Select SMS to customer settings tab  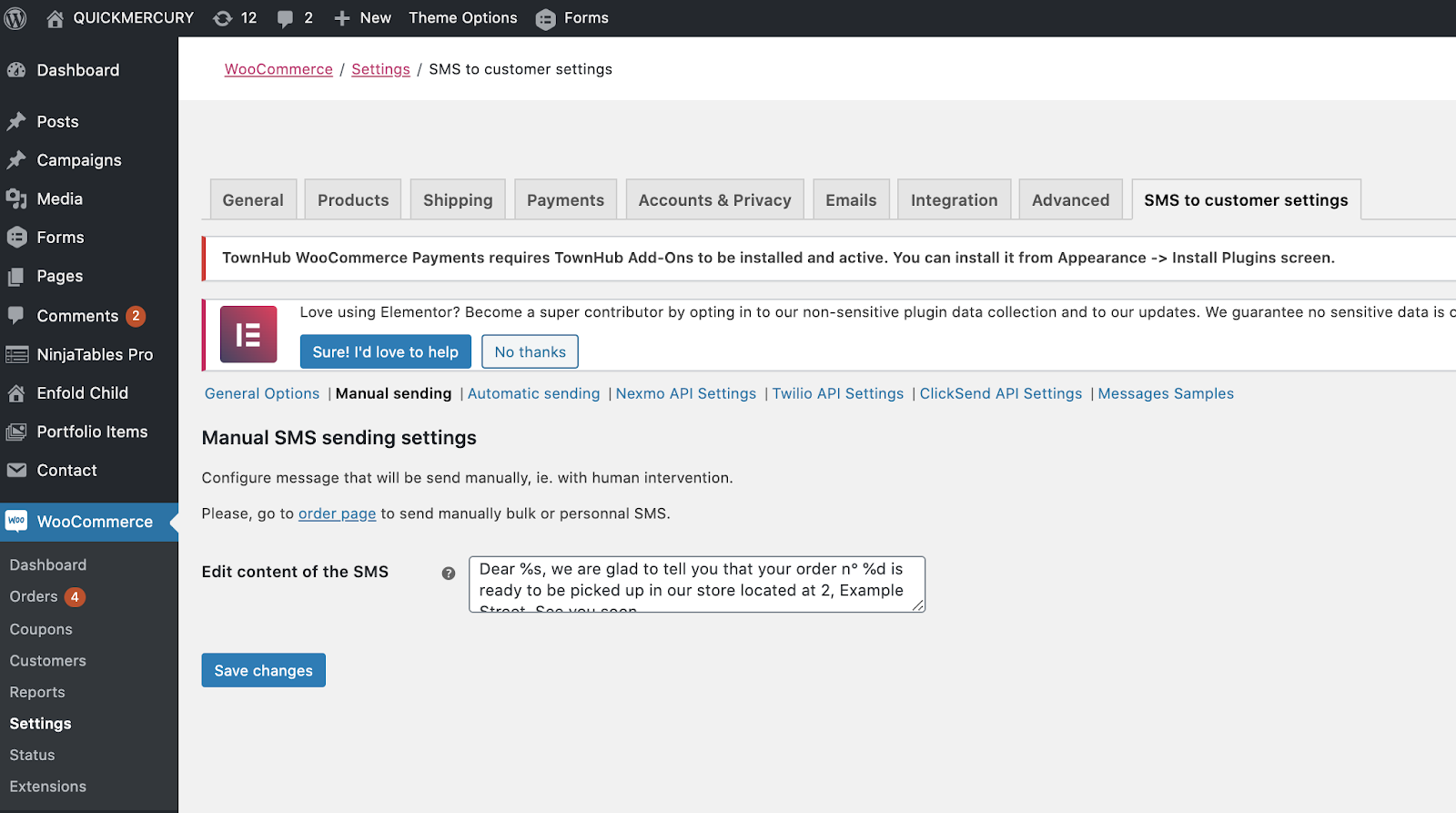click(x=1246, y=200)
